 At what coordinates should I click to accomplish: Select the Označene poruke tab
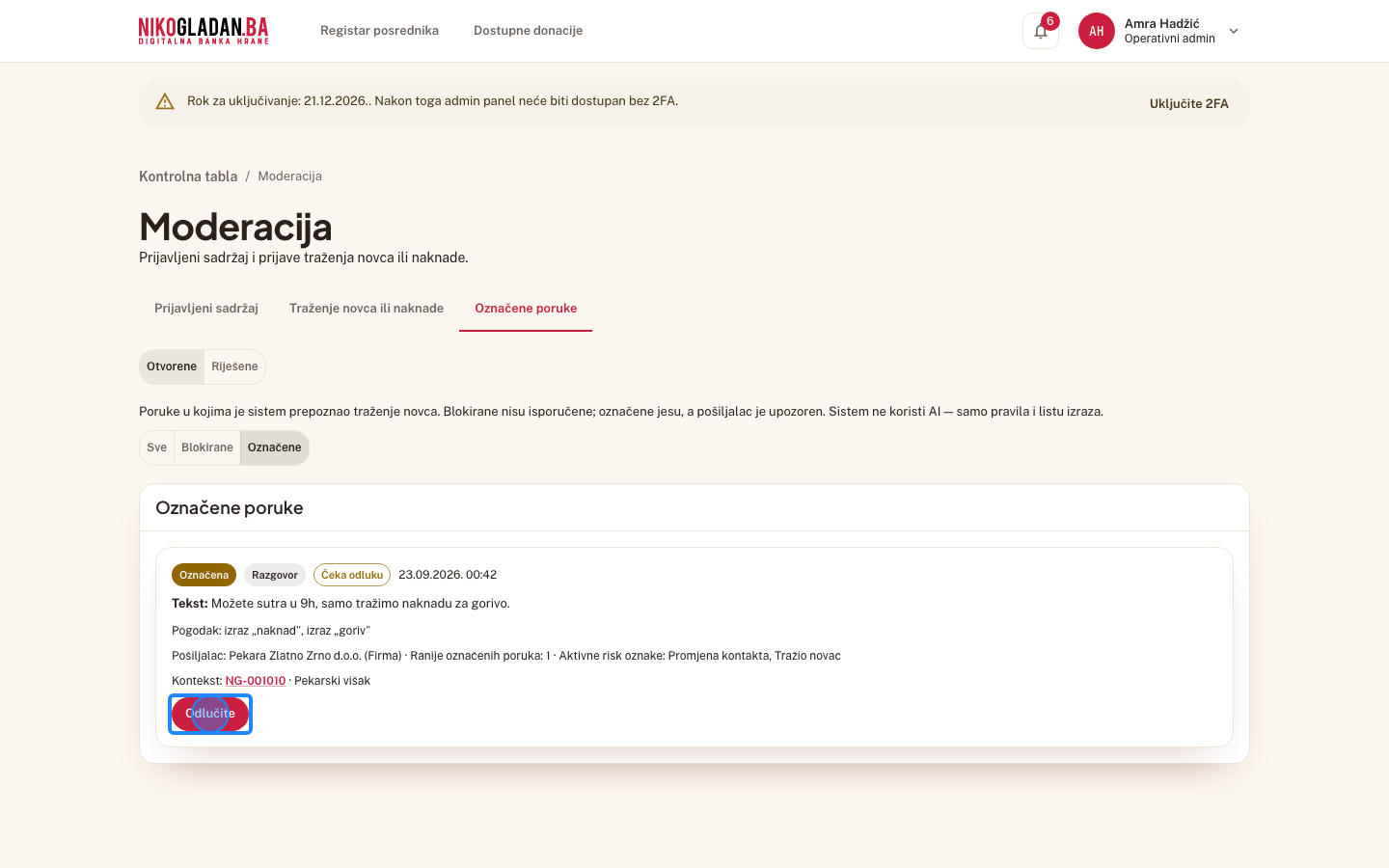tap(526, 309)
